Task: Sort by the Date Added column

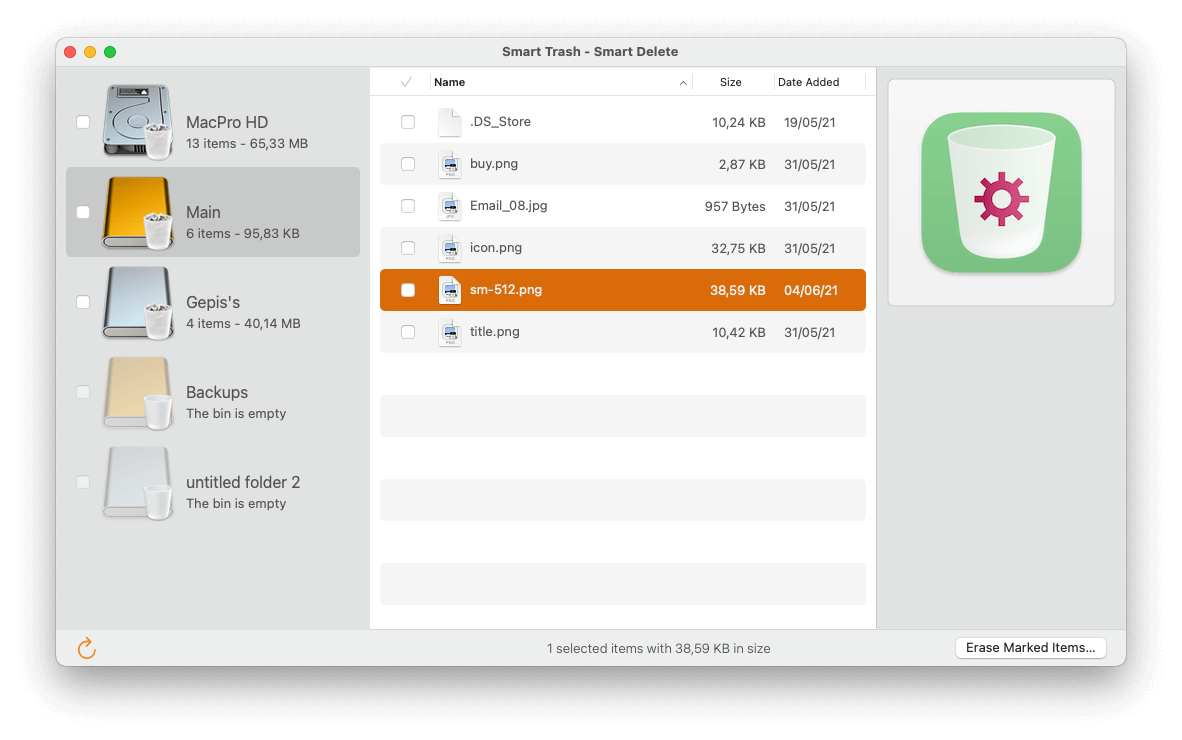Action: (x=808, y=82)
